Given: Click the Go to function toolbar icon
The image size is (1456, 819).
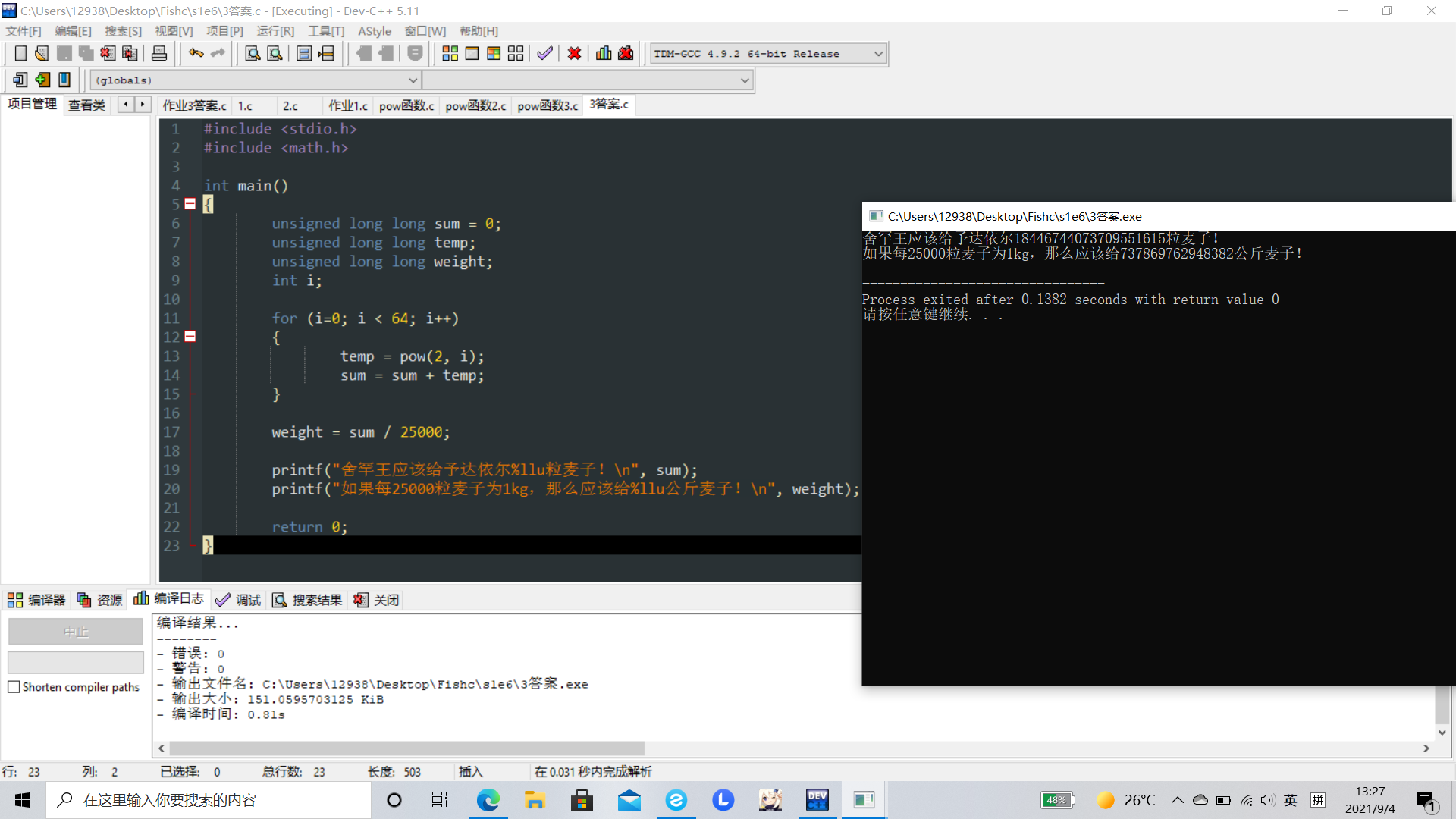Looking at the screenshot, I should (304, 54).
